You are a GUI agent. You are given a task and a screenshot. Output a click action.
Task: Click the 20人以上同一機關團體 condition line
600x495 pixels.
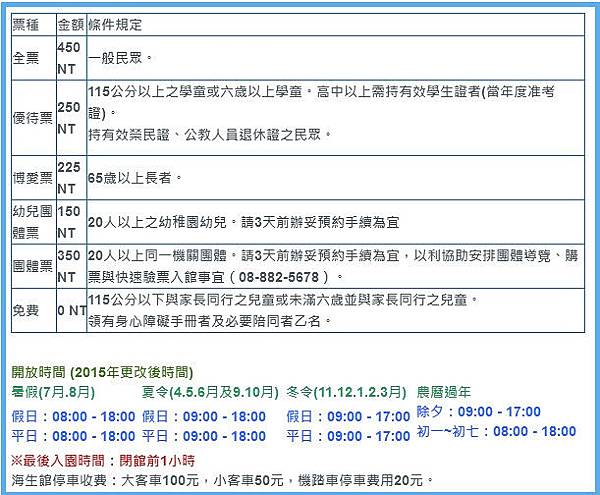333,266
